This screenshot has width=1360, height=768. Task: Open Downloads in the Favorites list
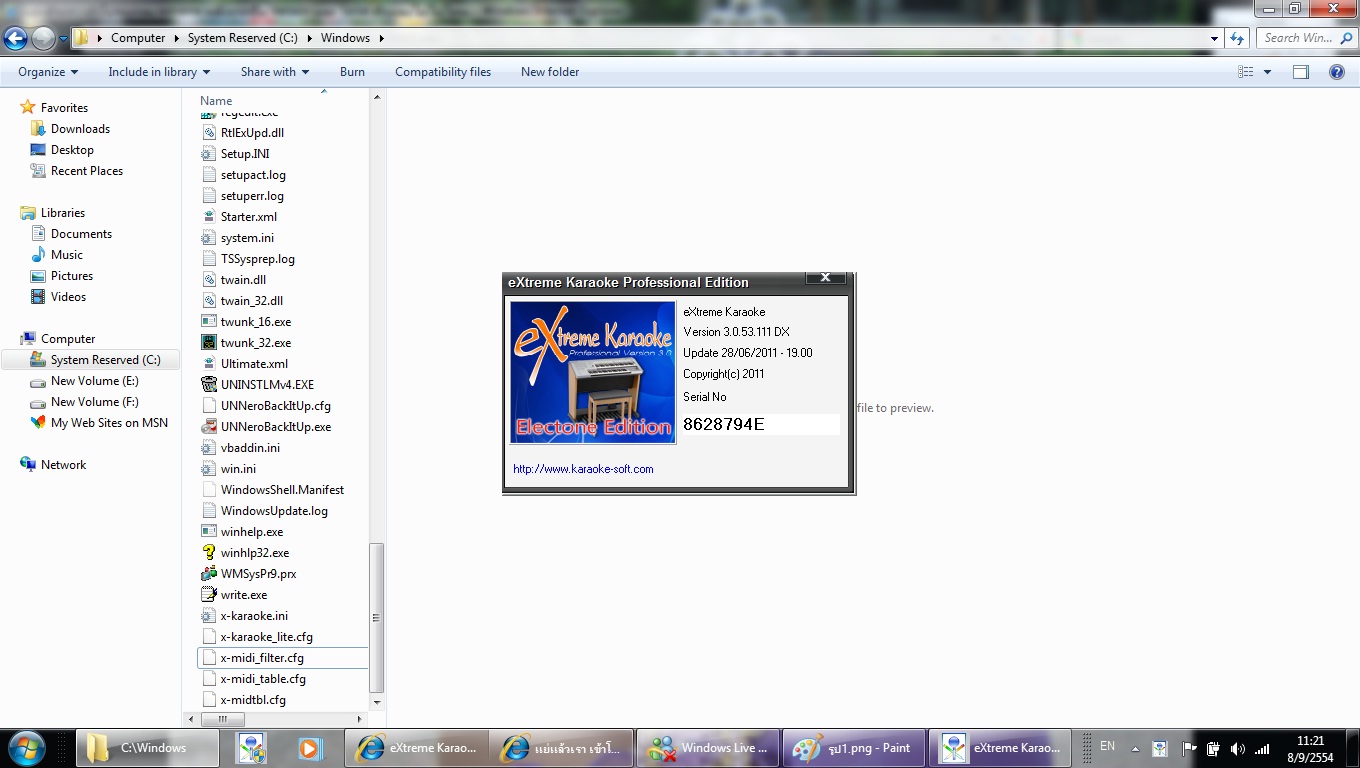click(80, 129)
